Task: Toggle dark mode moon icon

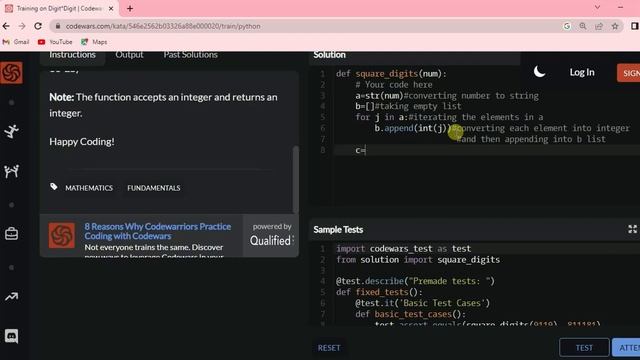Action: tap(539, 72)
